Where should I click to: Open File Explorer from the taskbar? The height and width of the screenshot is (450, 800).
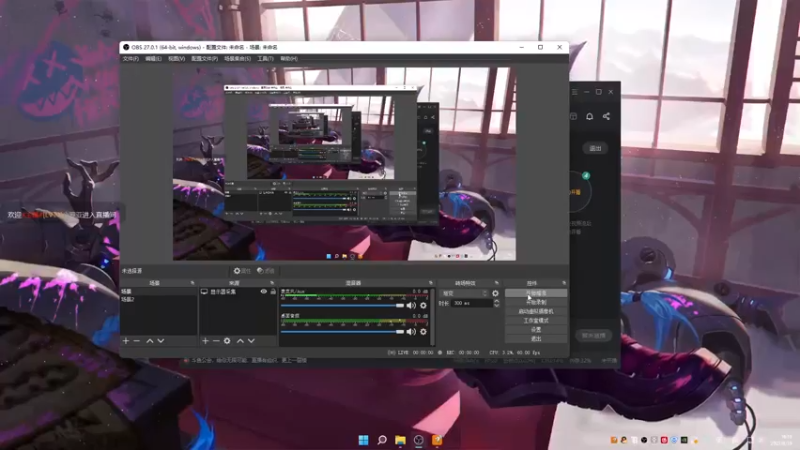click(400, 440)
